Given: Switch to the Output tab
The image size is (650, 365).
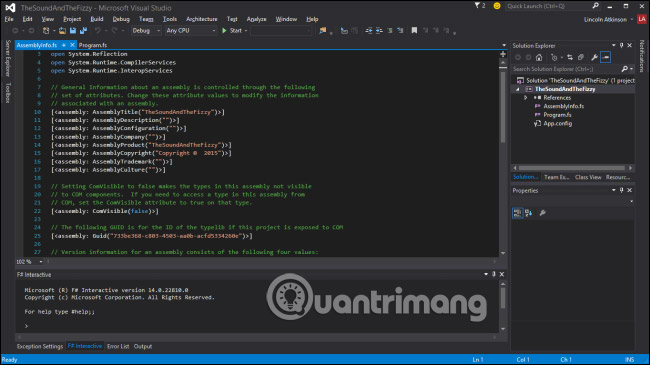Looking at the screenshot, I should 143,346.
